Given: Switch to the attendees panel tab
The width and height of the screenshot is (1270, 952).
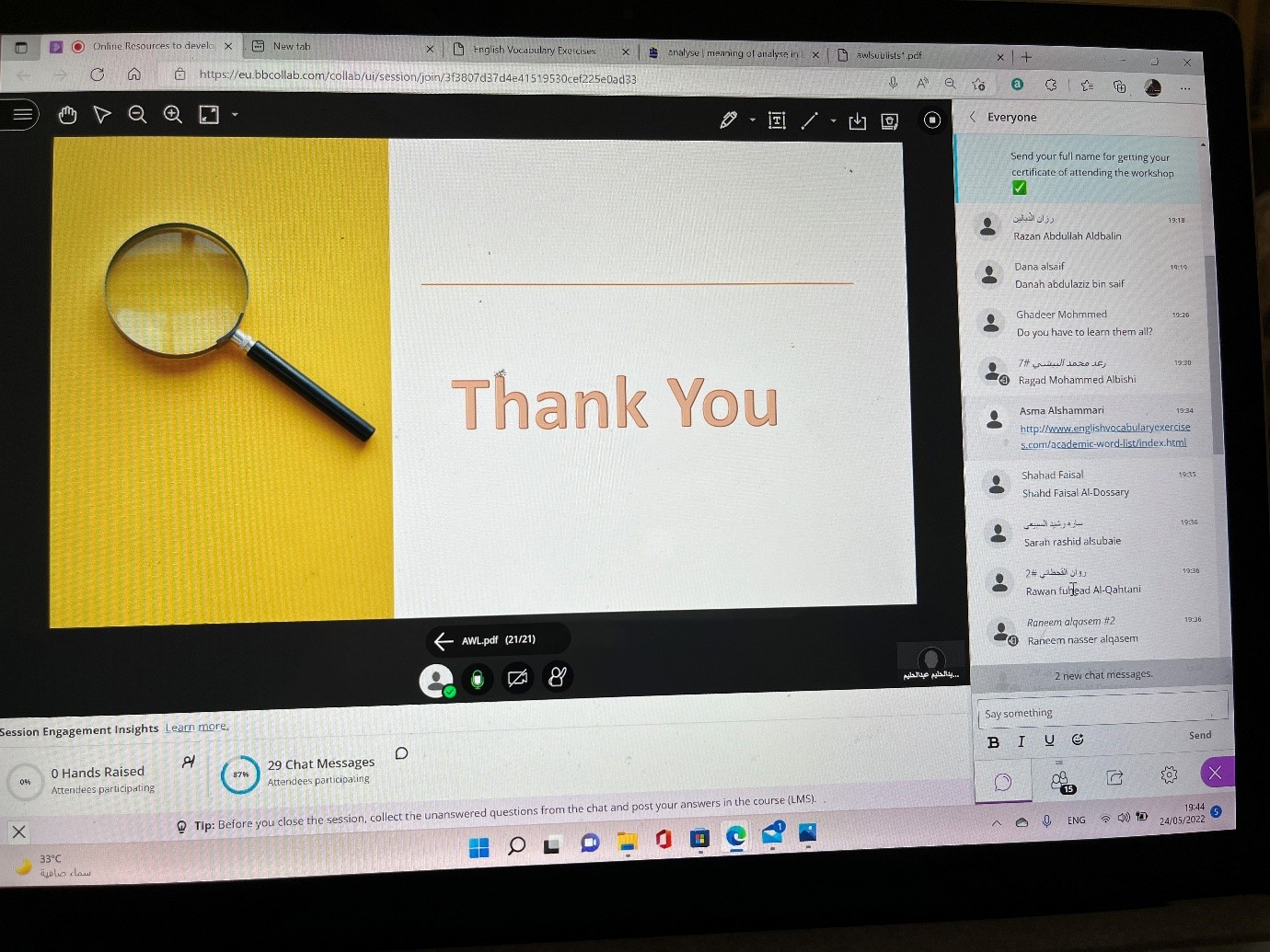Looking at the screenshot, I should click(x=1060, y=780).
